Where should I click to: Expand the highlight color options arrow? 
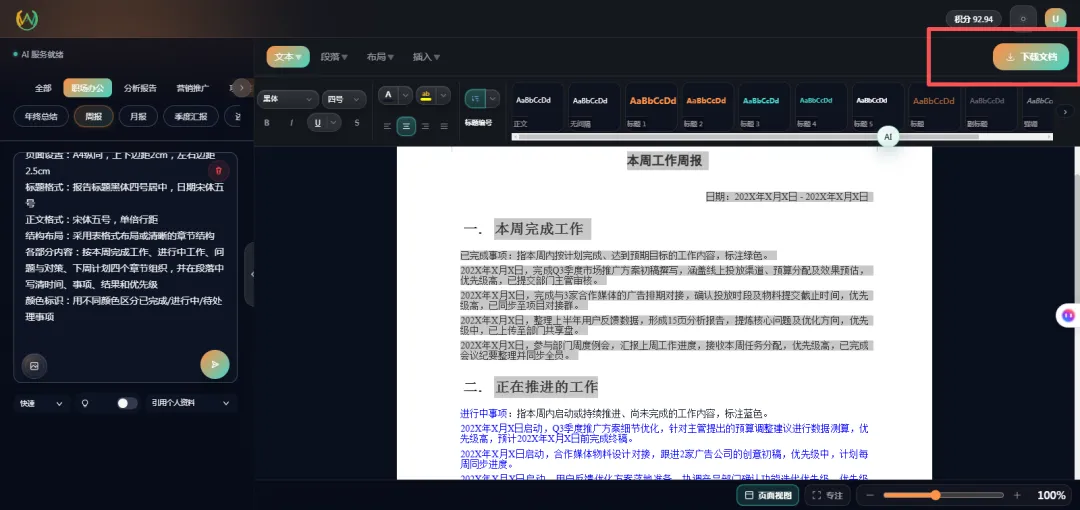click(443, 95)
